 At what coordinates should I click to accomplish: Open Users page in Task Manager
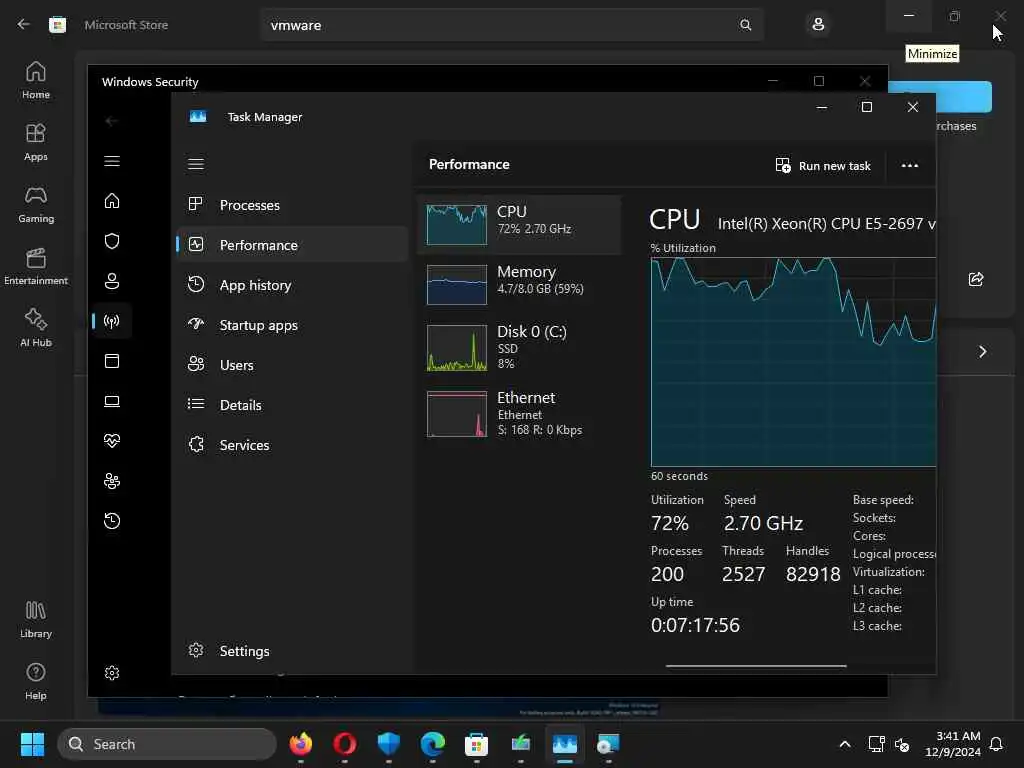[x=292, y=364]
